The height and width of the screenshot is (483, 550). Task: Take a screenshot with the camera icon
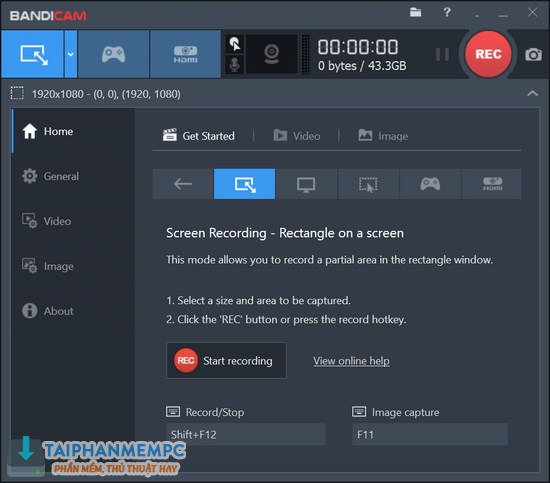click(x=533, y=54)
